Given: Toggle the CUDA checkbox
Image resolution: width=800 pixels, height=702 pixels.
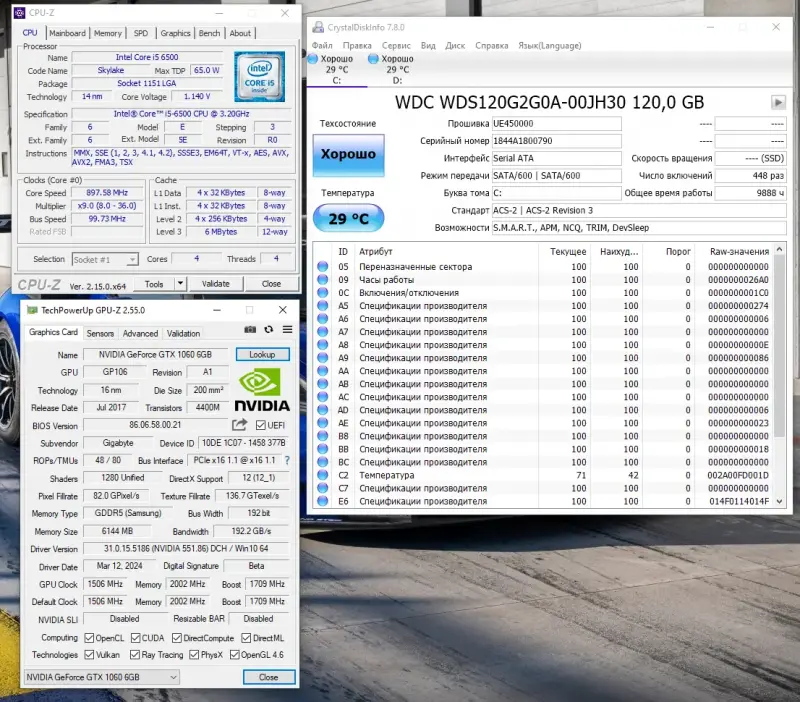Looking at the screenshot, I should pos(136,638).
